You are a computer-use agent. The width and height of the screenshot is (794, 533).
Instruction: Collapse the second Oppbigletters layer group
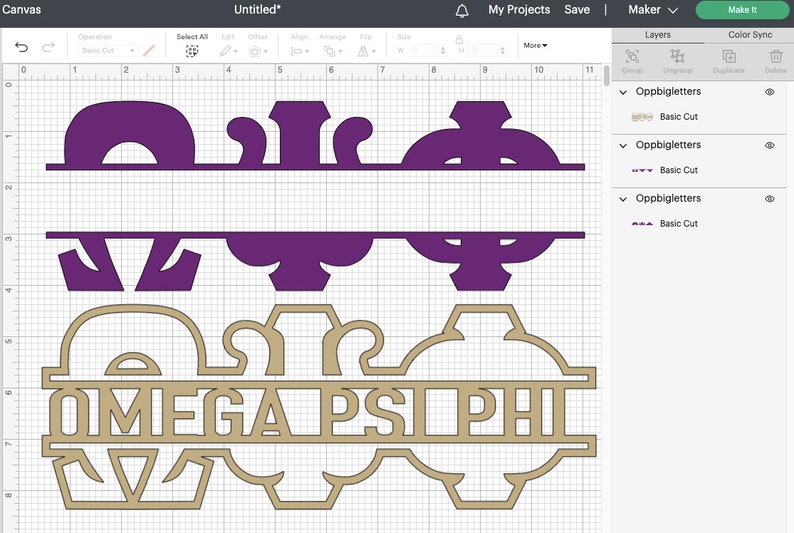click(x=623, y=146)
